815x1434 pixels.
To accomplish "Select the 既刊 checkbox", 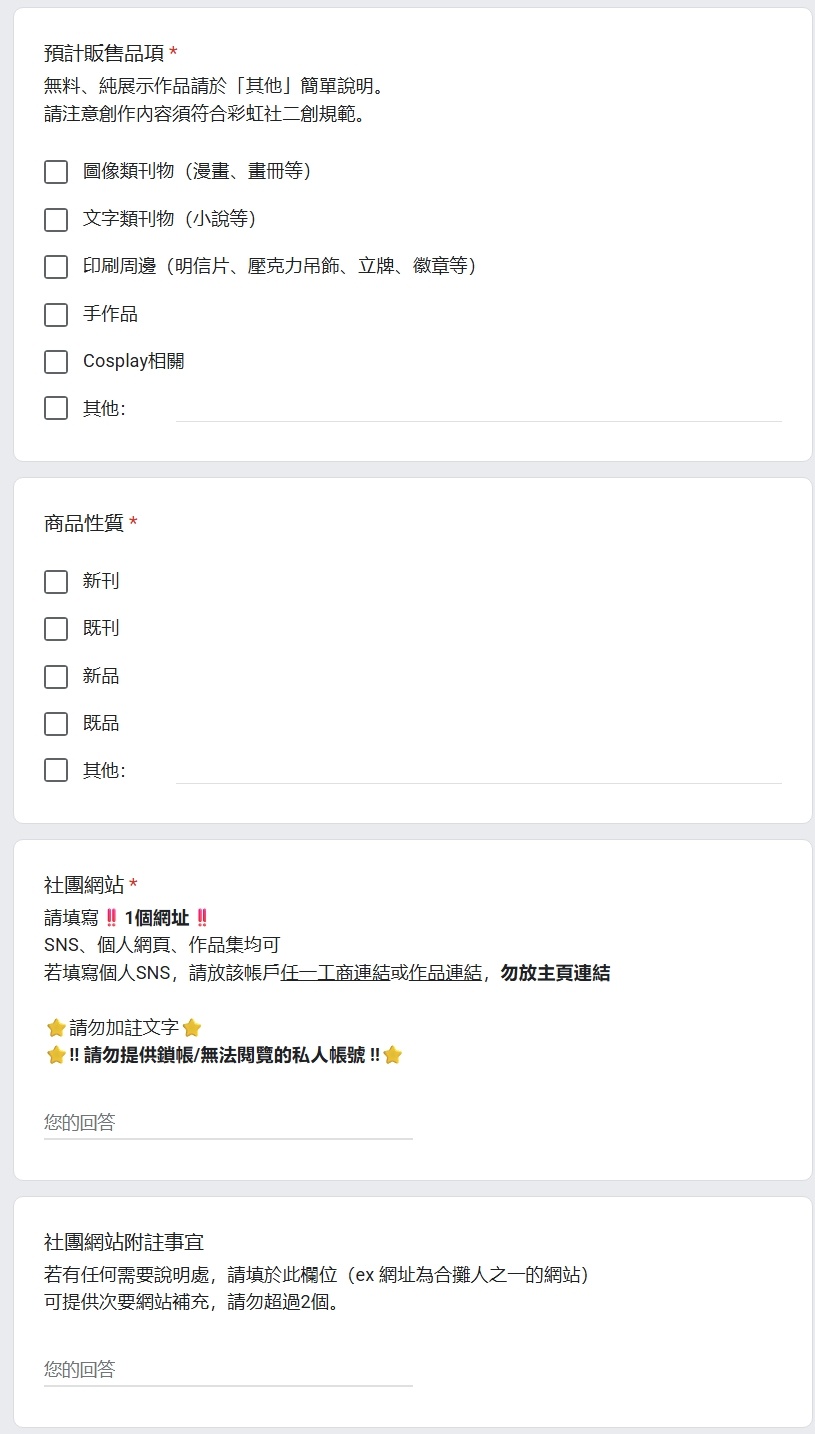I will click(x=56, y=629).
